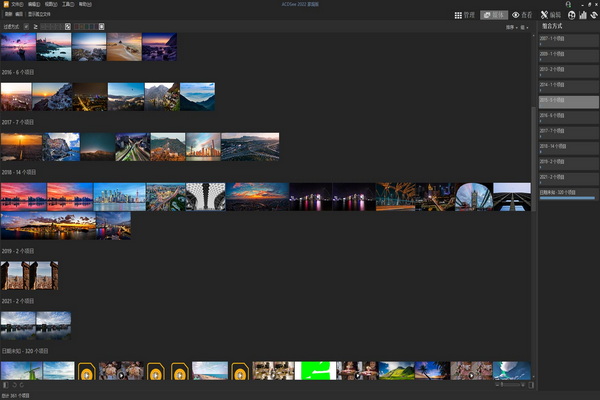This screenshot has width=600, height=400.
Task: Open the Dashboard bar chart icon
Action: click(583, 15)
